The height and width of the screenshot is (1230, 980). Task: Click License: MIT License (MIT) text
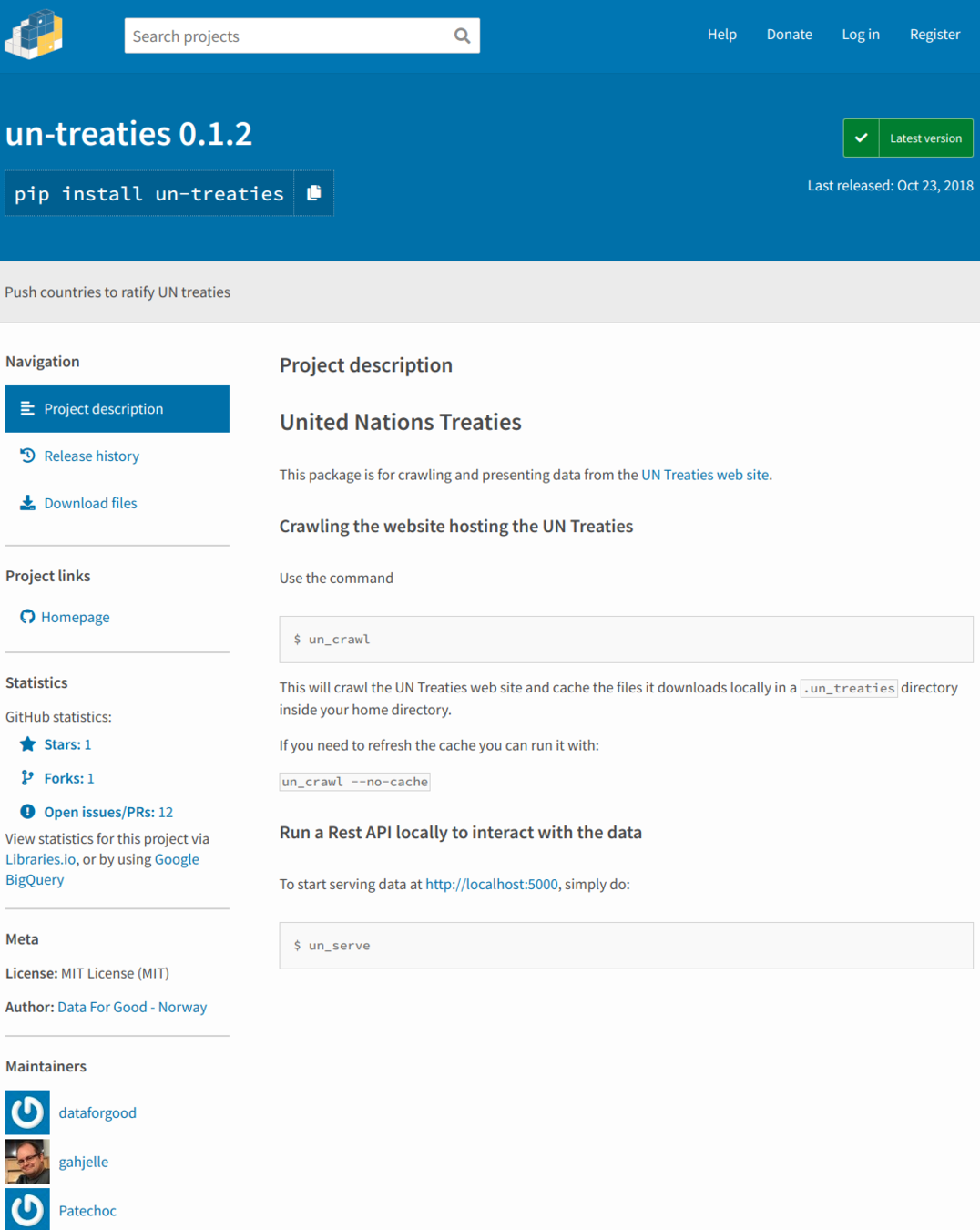(87, 973)
